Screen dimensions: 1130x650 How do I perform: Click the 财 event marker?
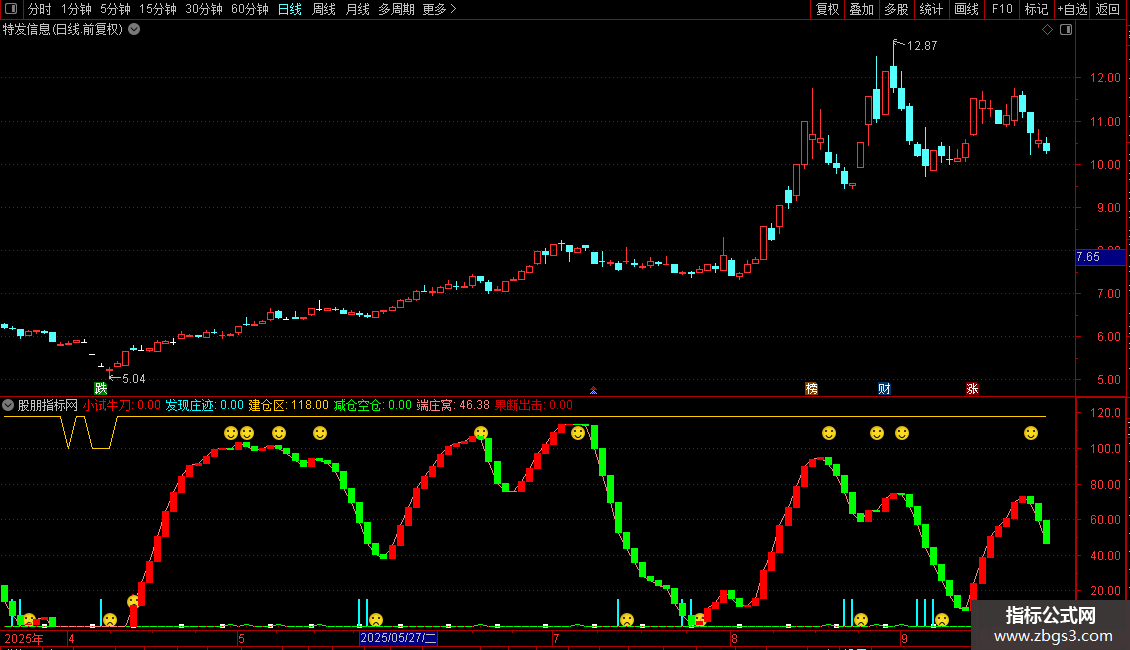tap(884, 388)
